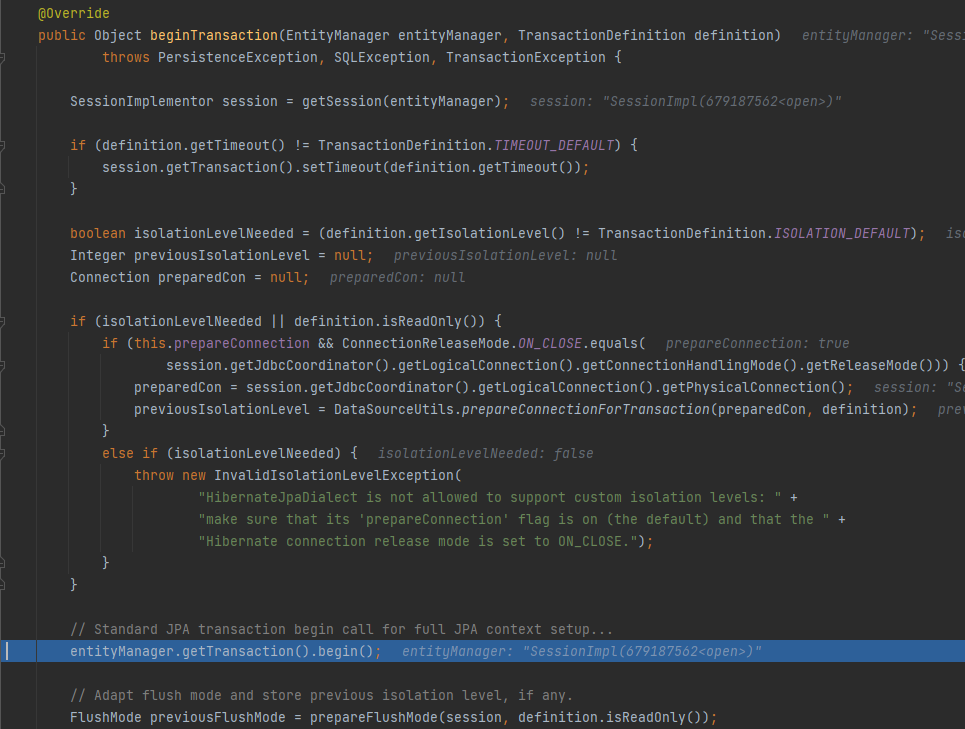Select the ISOLATION_DEFAULT constant
This screenshot has height=729, width=965.
tap(842, 234)
